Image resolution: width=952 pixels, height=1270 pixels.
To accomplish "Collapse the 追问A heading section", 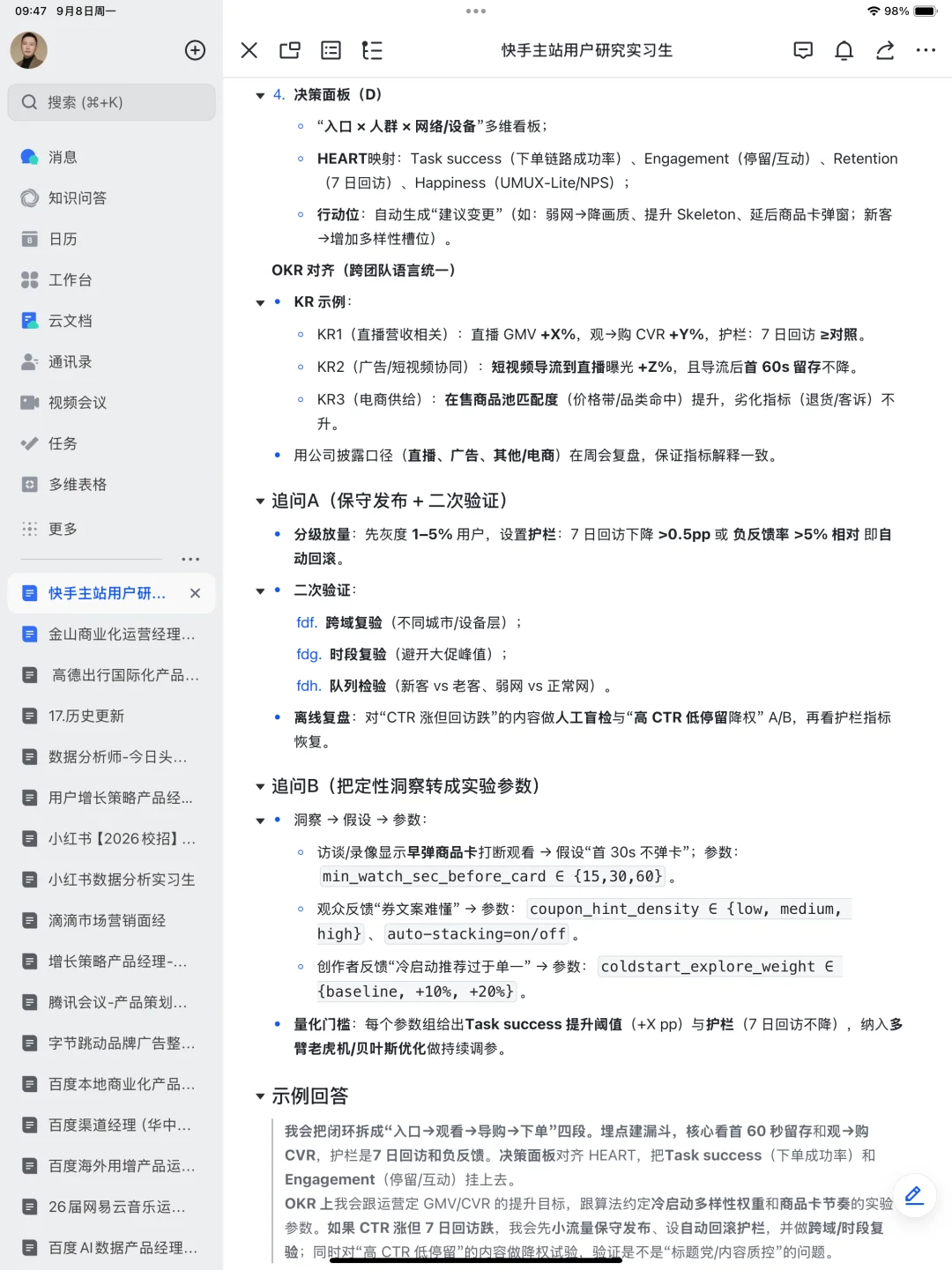I will click(260, 501).
